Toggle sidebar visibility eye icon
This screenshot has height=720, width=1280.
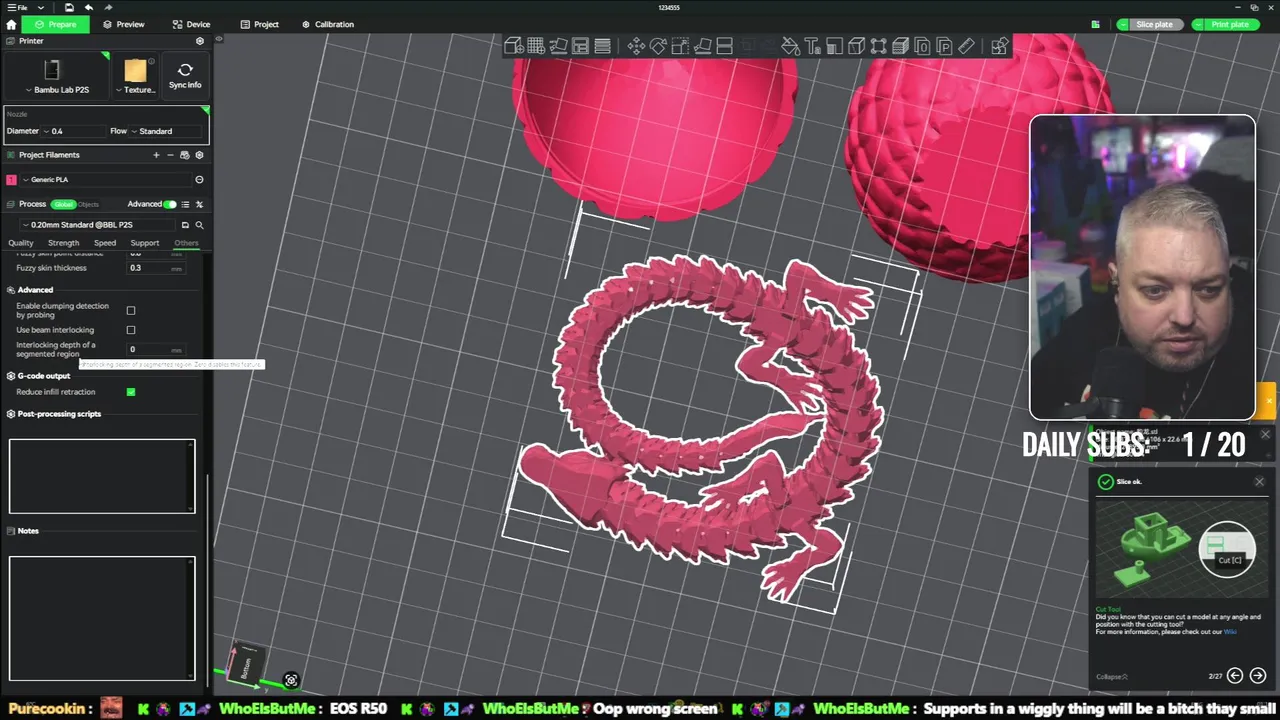pos(219,39)
